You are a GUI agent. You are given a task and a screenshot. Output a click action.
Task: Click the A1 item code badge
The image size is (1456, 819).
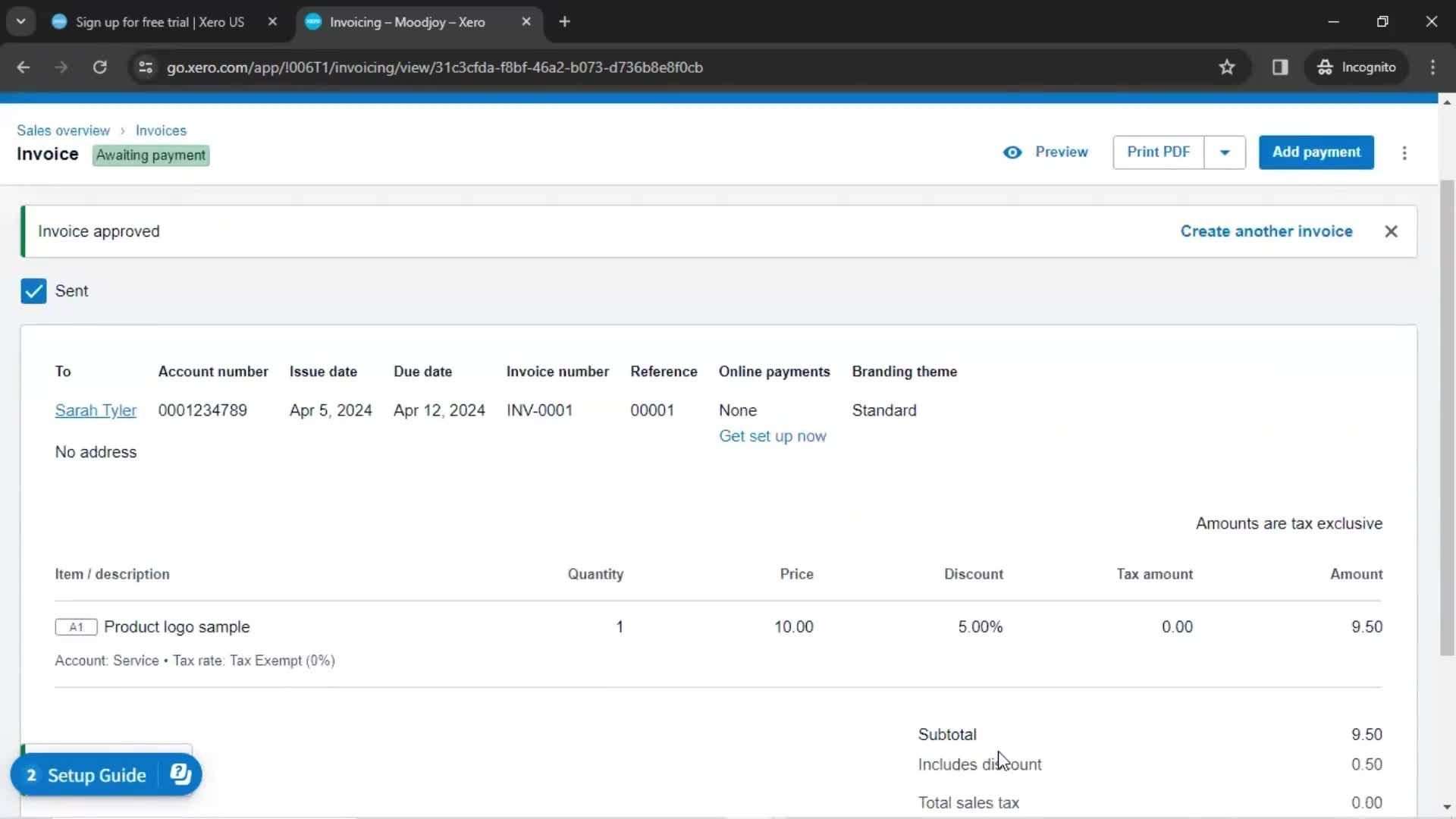click(x=76, y=627)
